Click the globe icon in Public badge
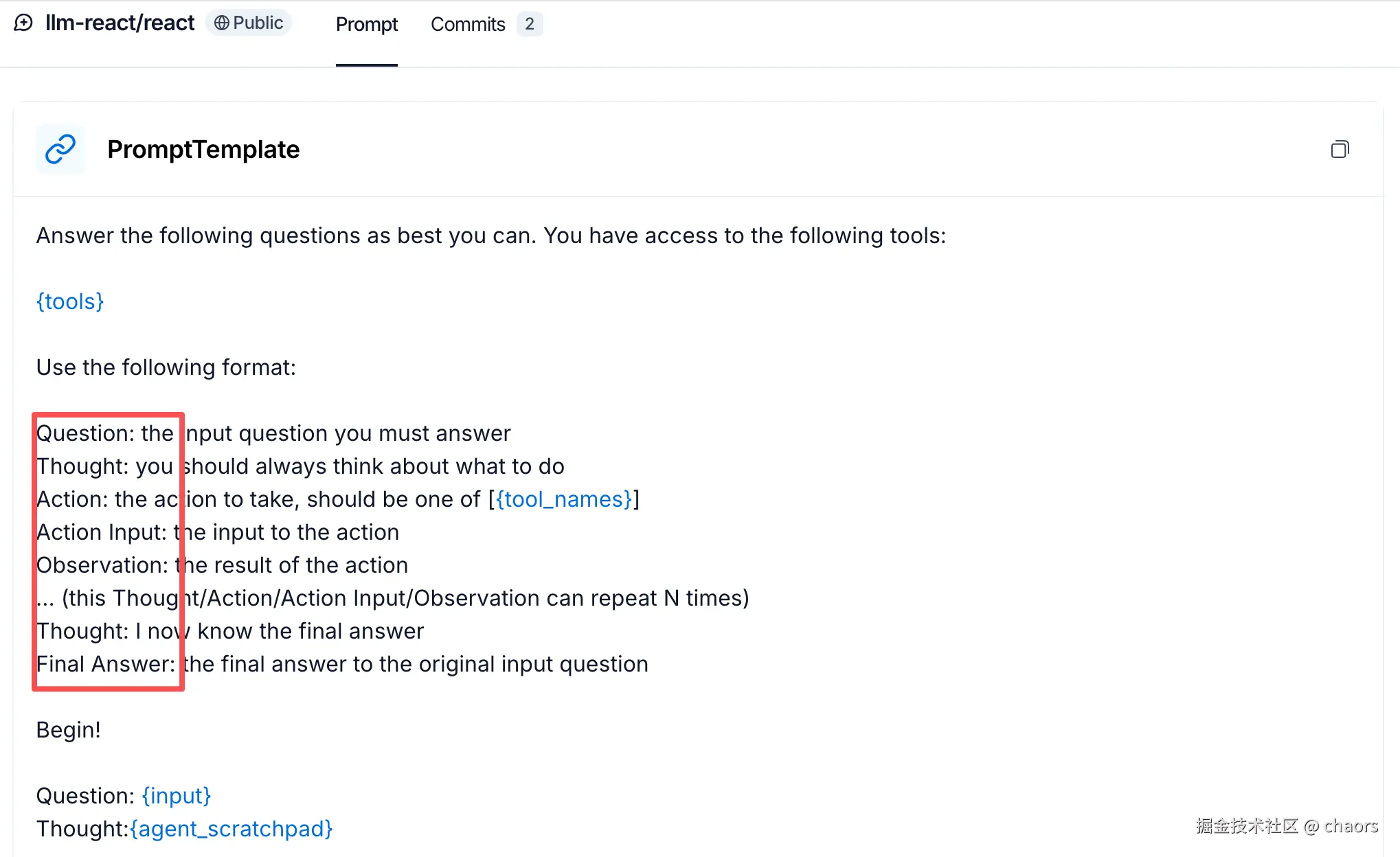Viewport: 1400px width, 857px height. [221, 23]
